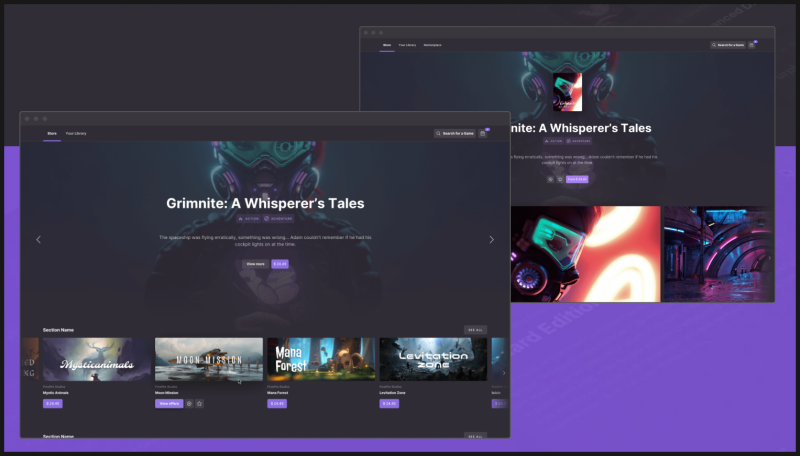Open the cart icon in back window
Screen dimensions: 800x456
[x=751, y=45]
